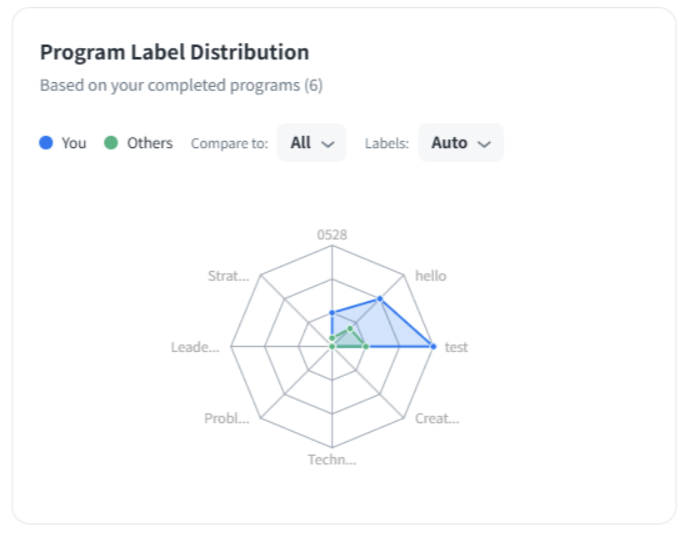
Task: Click the "0528" axis label on radar
Action: coord(332,235)
